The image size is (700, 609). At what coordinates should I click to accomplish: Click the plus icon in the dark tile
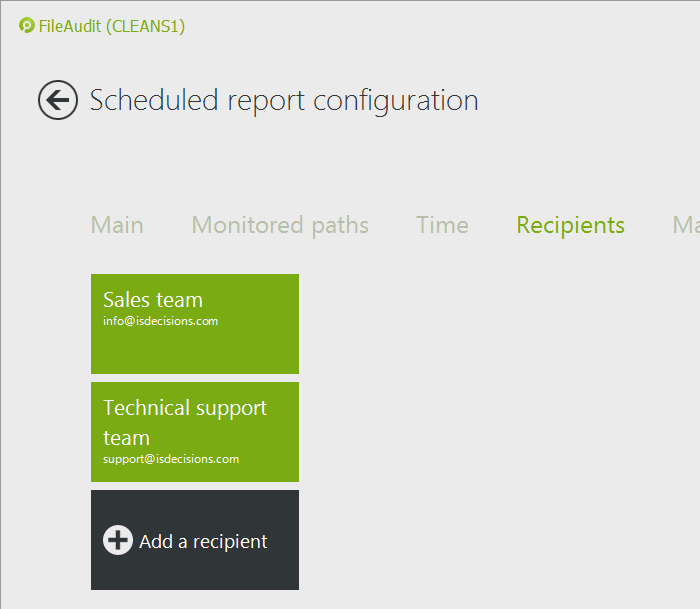click(x=118, y=540)
